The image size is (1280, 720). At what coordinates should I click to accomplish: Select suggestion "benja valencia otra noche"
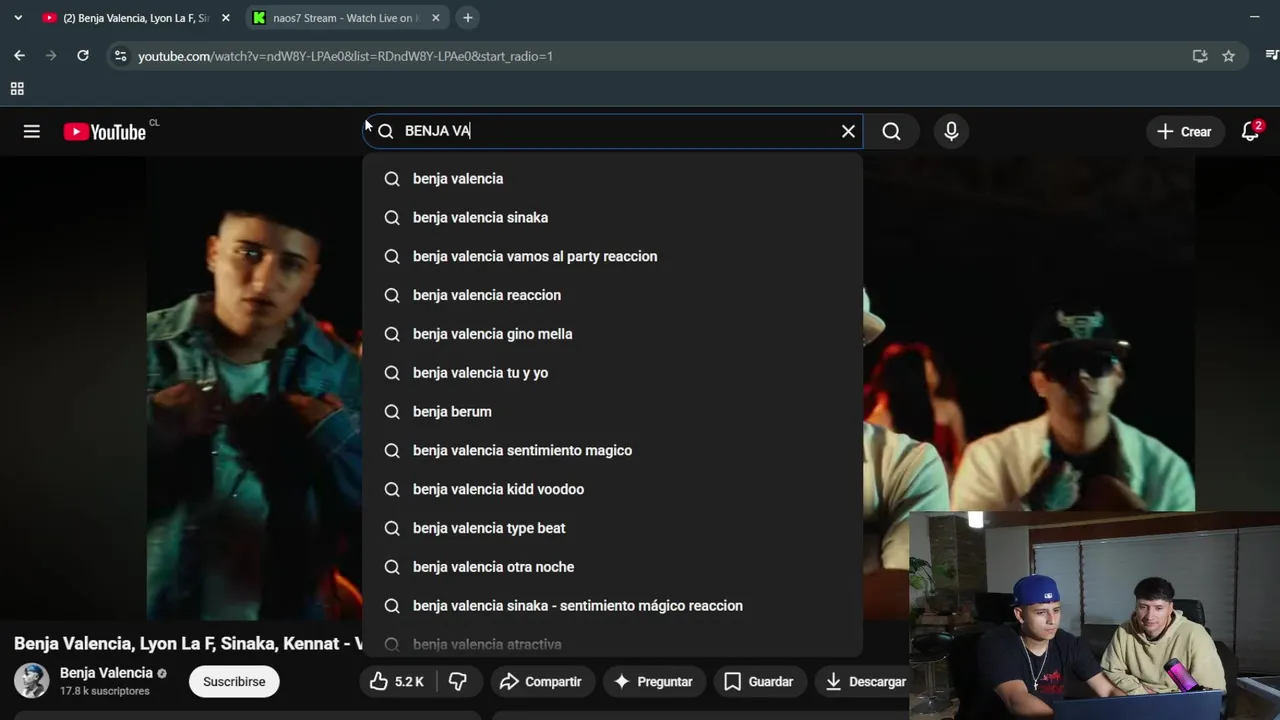pyautogui.click(x=612, y=567)
